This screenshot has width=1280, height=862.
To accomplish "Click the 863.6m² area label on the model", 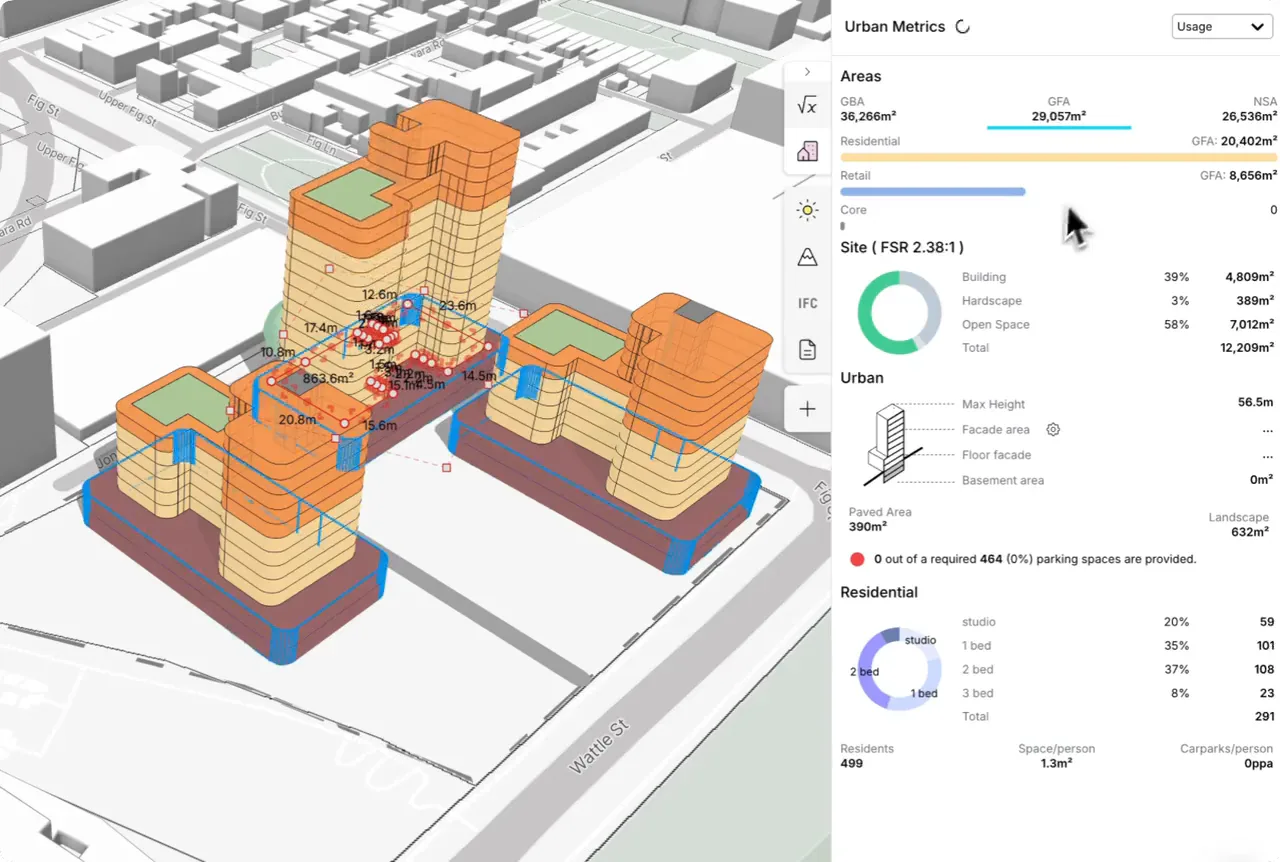I will (x=329, y=378).
